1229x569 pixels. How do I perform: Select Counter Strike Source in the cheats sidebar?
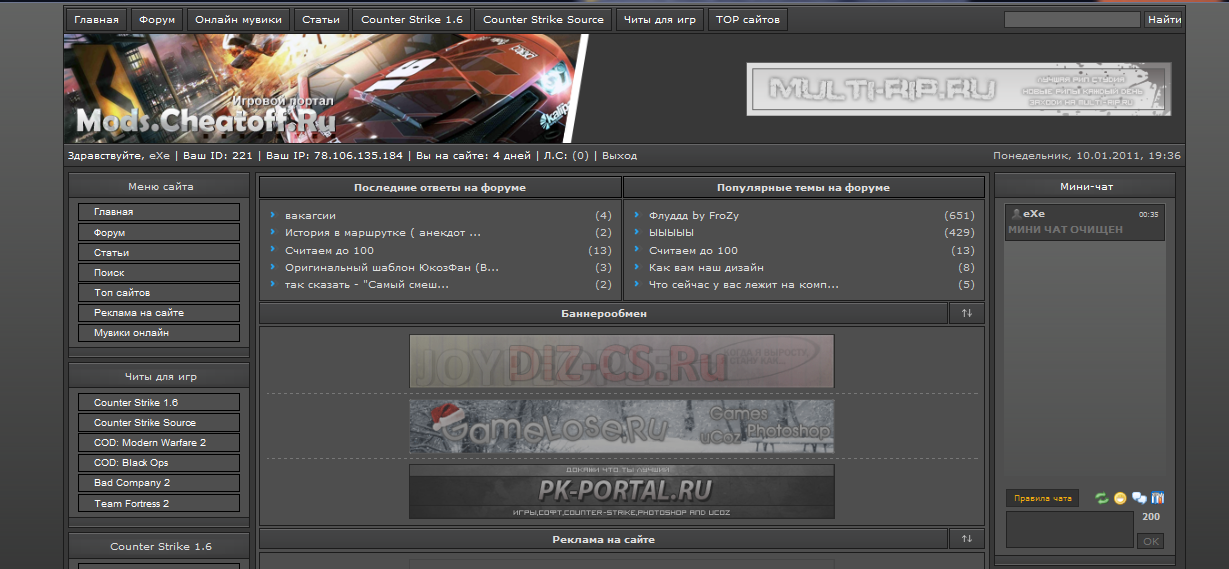pyautogui.click(x=159, y=422)
